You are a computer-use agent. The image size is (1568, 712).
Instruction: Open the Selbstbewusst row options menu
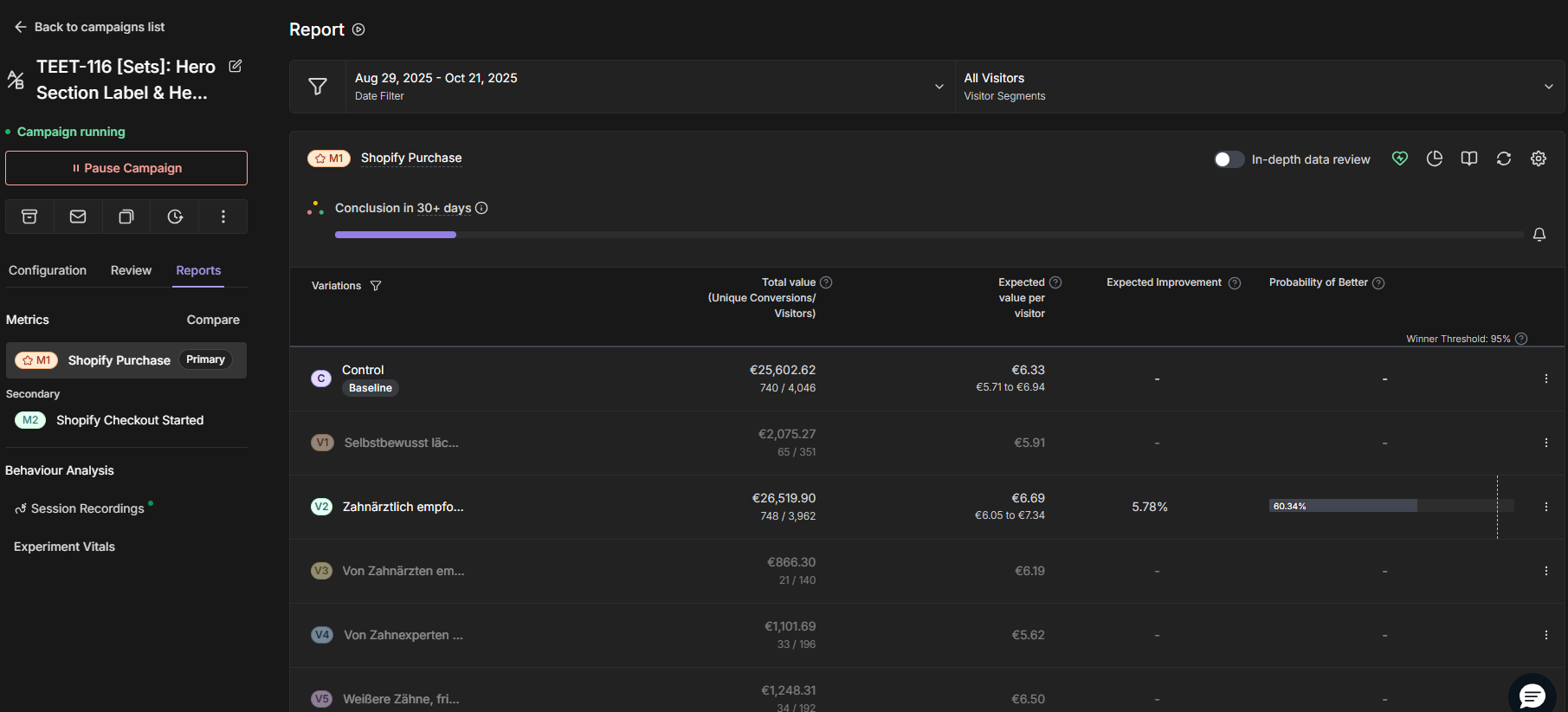tap(1546, 443)
